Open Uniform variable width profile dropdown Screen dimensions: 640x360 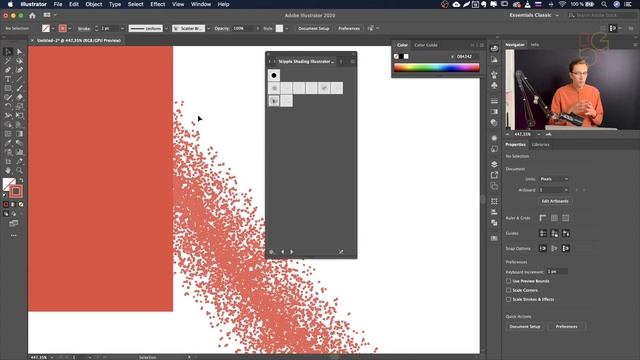click(x=166, y=29)
